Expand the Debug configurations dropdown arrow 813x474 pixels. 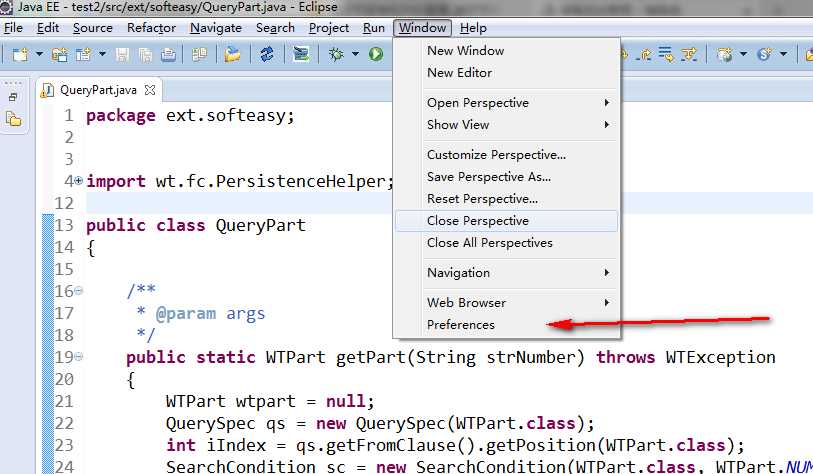point(355,54)
